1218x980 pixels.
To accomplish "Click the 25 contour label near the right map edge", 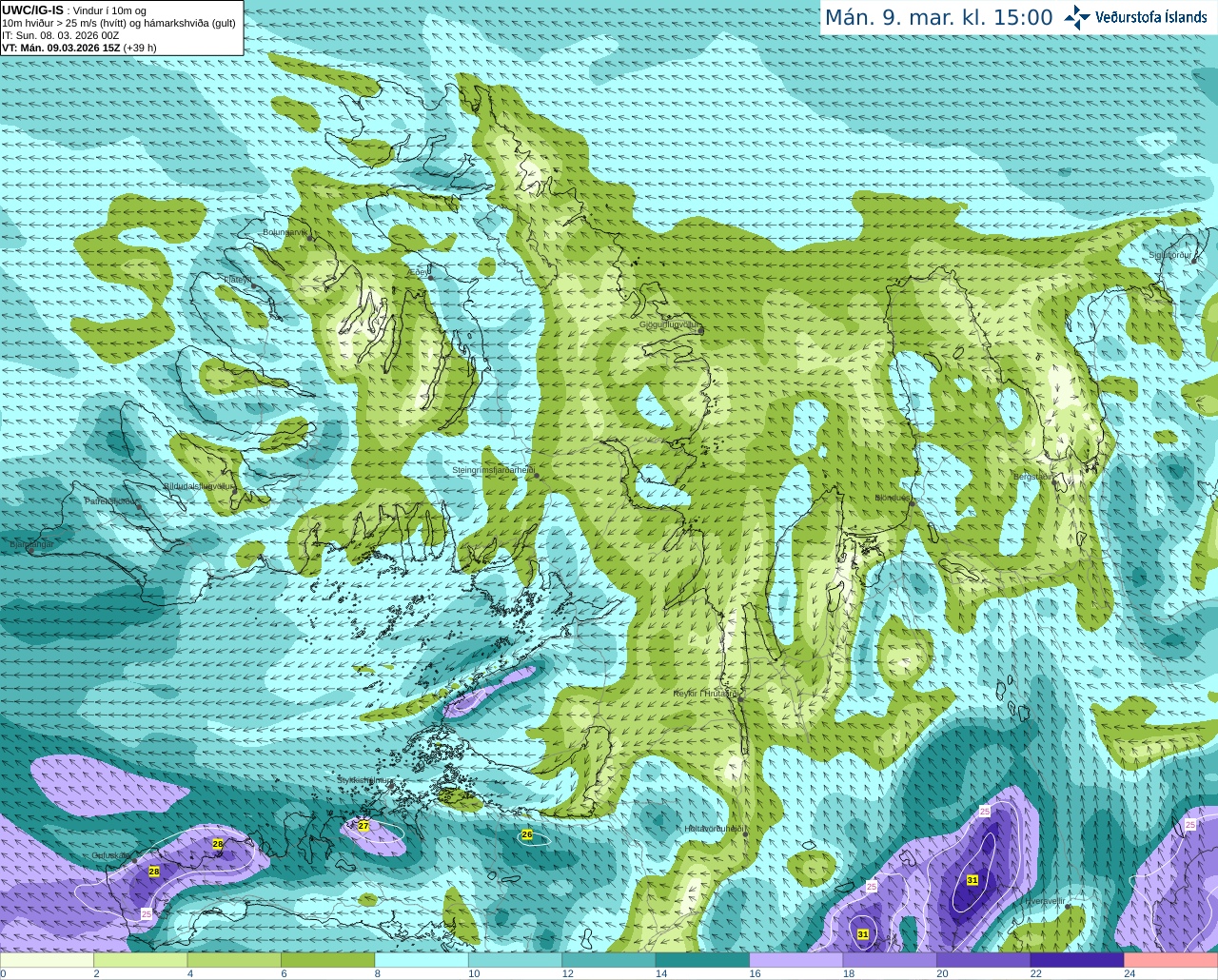I will [x=1190, y=824].
